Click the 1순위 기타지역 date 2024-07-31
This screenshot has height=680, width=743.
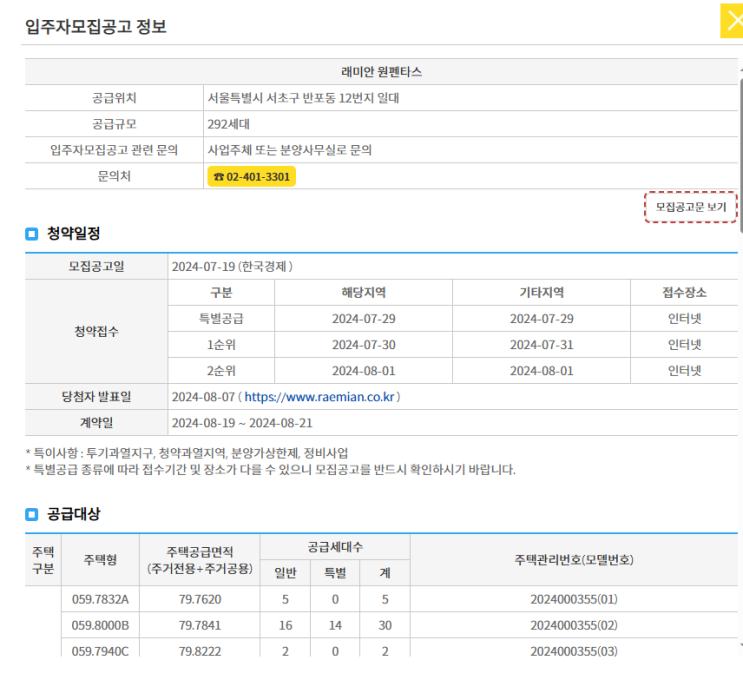[541, 345]
